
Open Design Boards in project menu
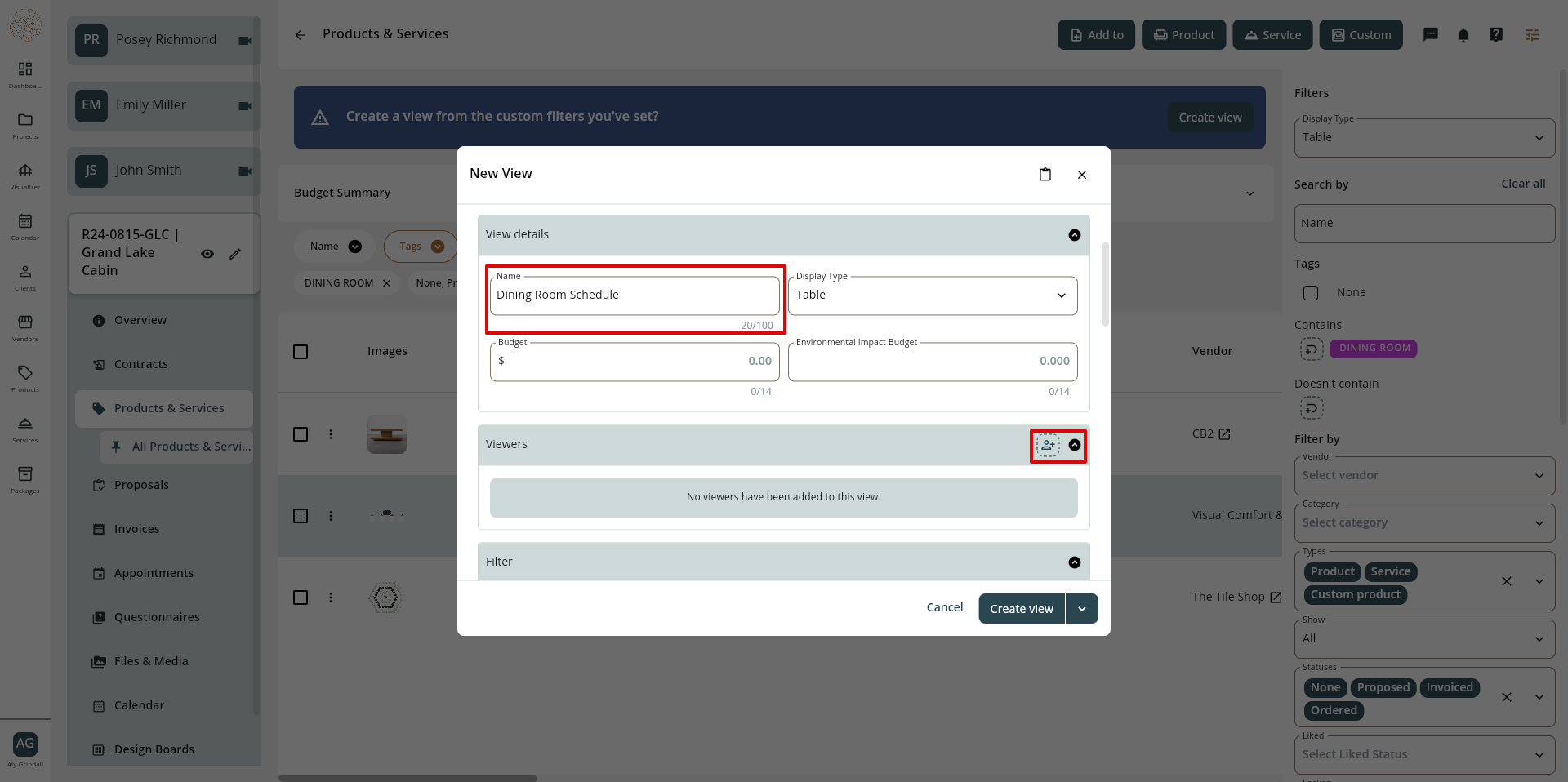pos(154,749)
